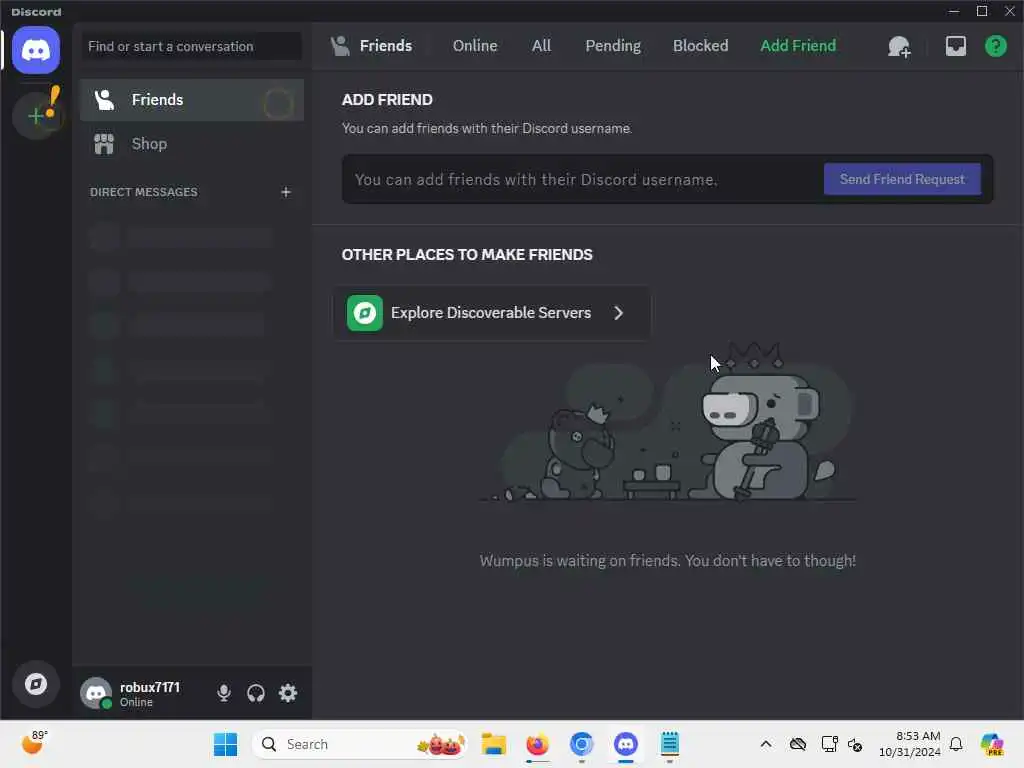
Task: Open Chrome from taskbar
Action: click(x=581, y=744)
